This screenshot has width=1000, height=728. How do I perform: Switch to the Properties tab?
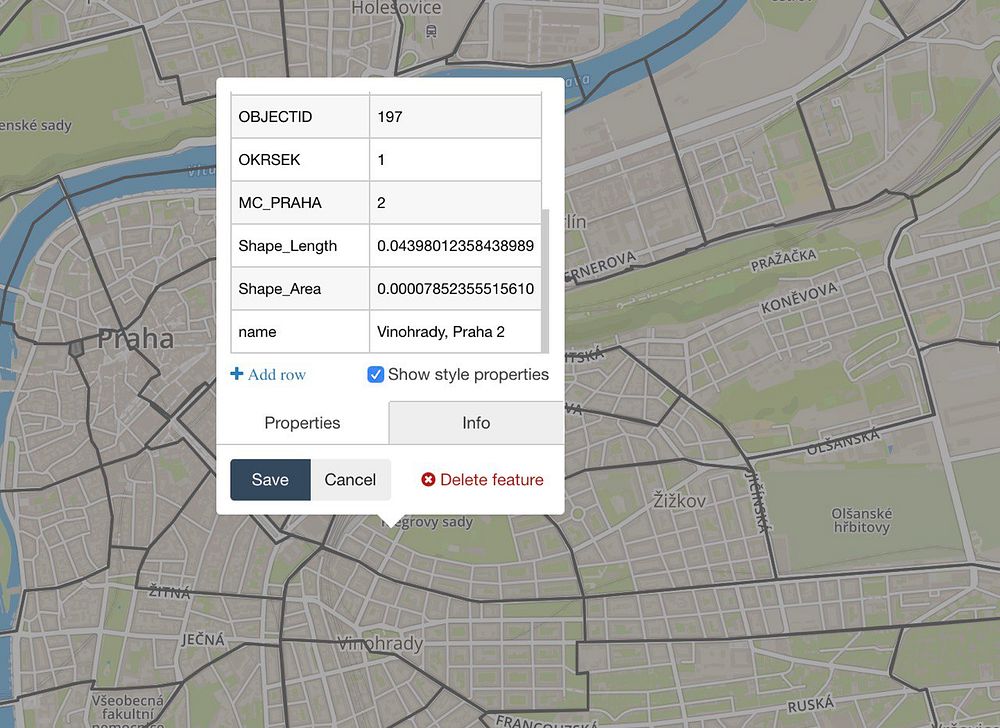[x=302, y=423]
